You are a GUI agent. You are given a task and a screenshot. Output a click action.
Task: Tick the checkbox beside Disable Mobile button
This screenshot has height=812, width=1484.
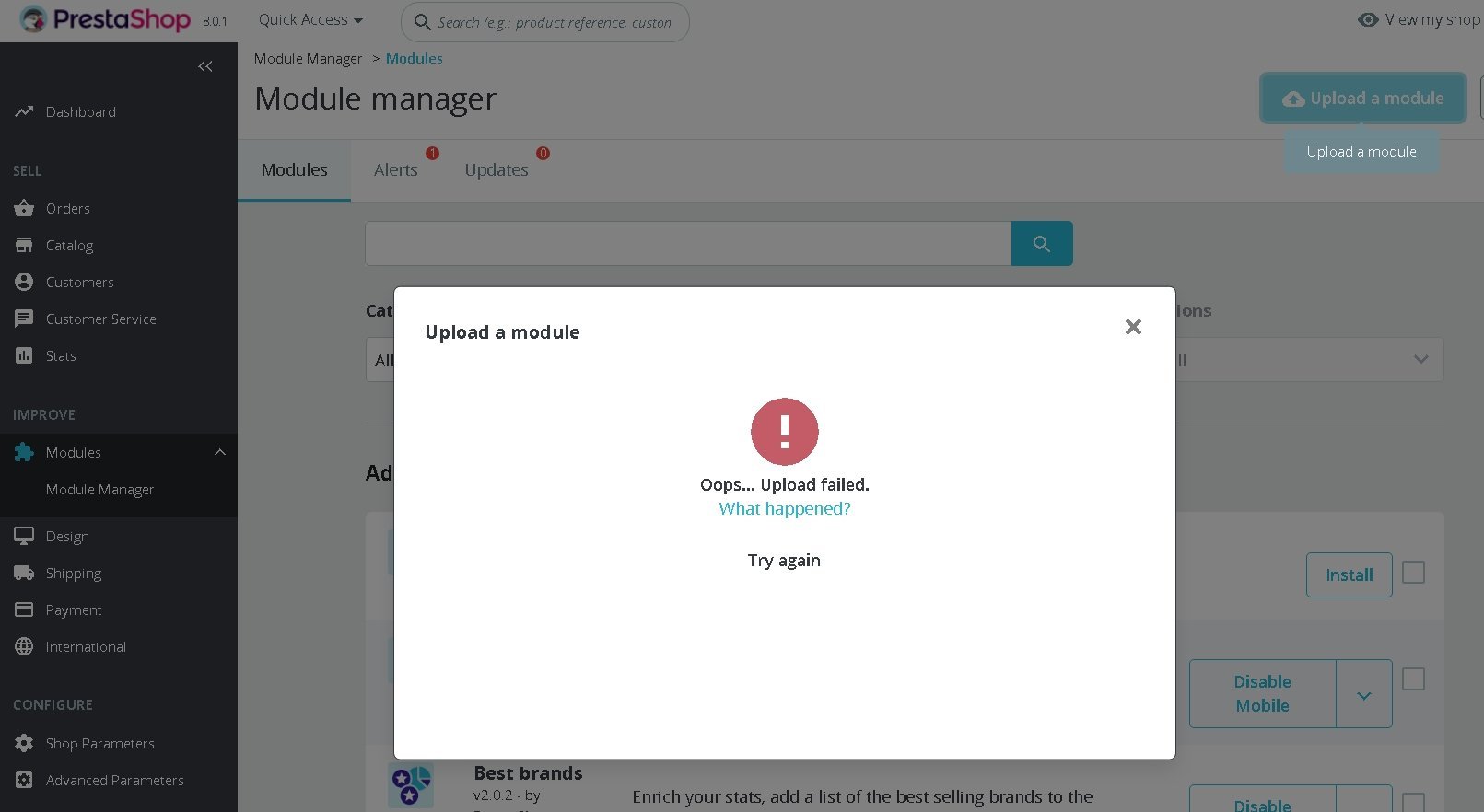point(1413,679)
